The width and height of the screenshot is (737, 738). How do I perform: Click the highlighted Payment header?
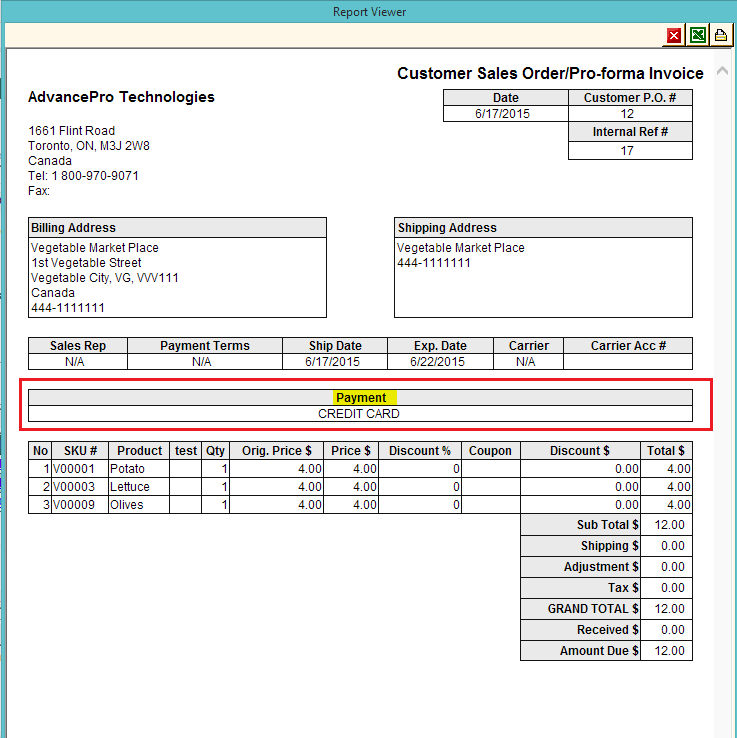click(361, 398)
